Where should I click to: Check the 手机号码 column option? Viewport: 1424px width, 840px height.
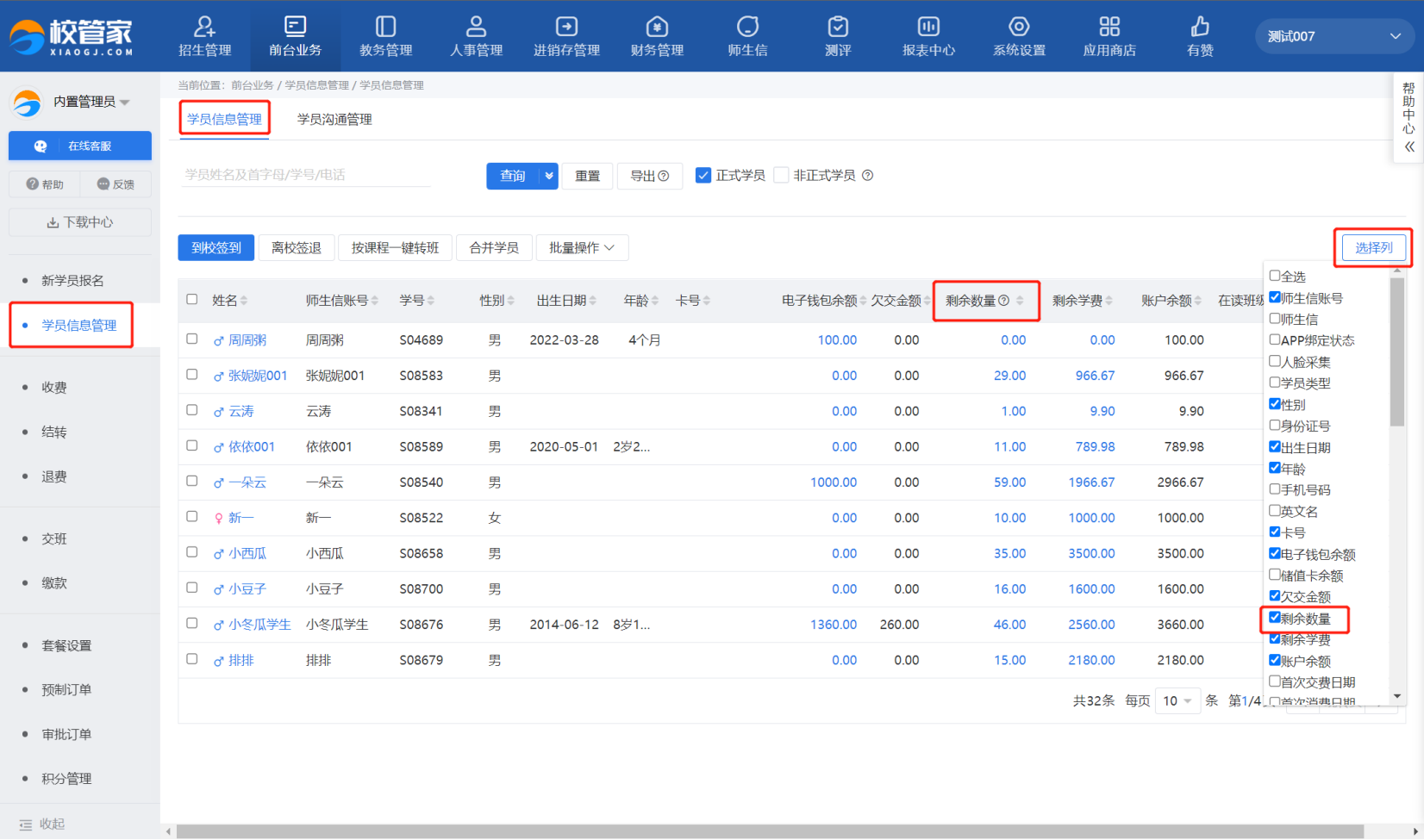1275,489
